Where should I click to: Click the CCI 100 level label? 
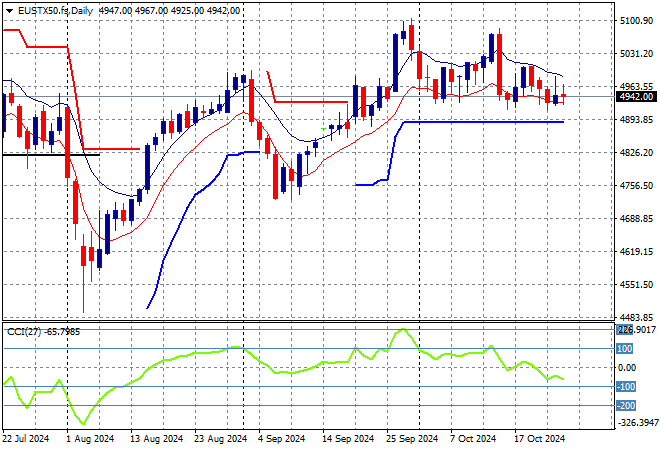coord(624,349)
